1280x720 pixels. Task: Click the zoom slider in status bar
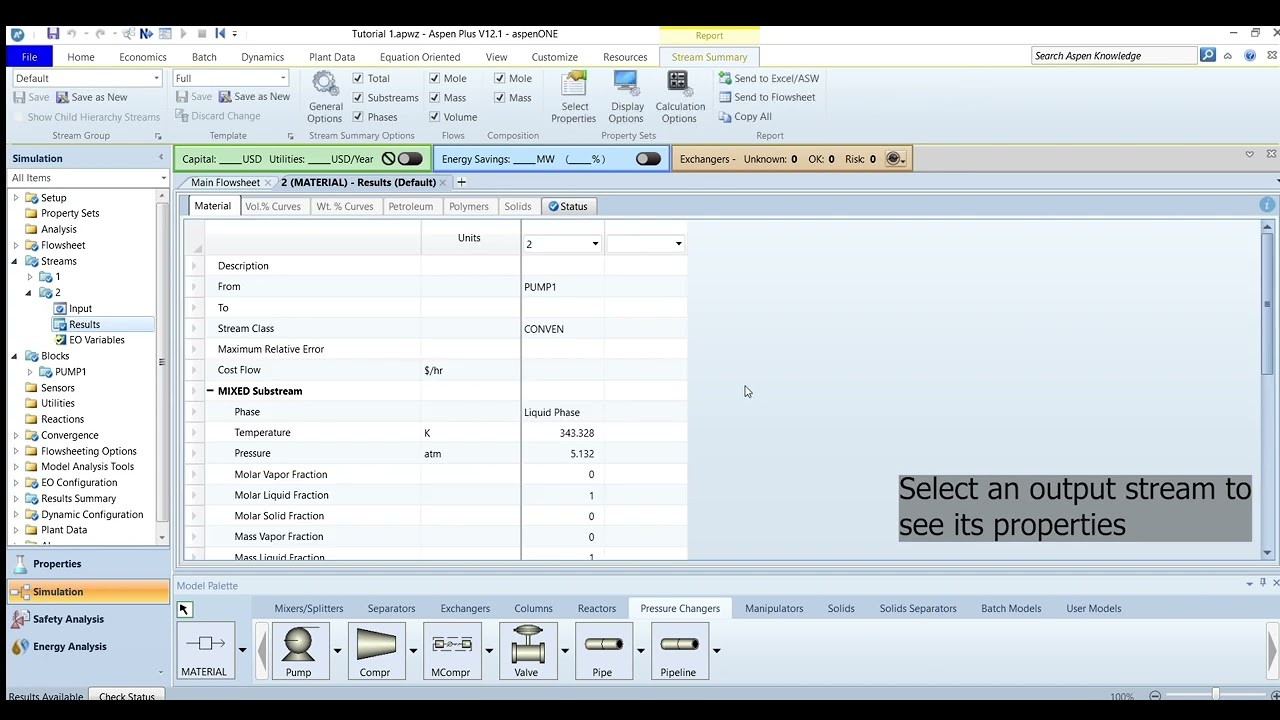1215,695
